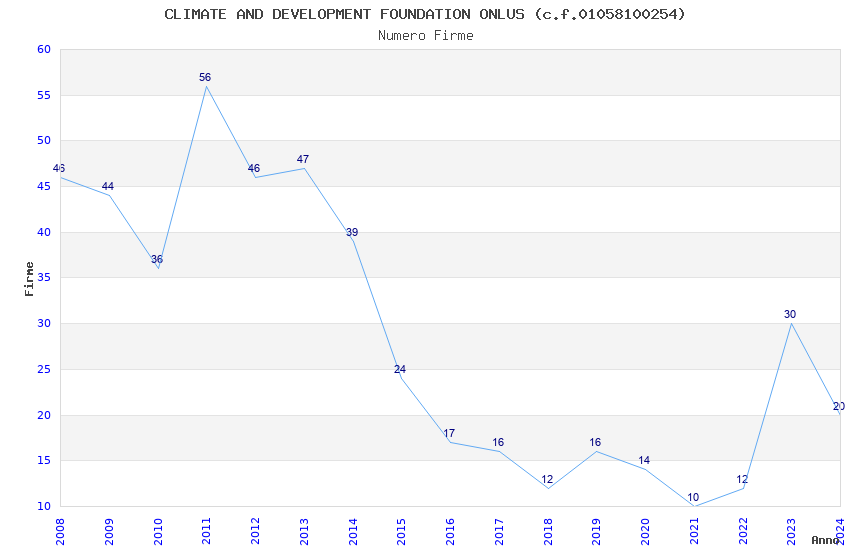Click the x-axis year 2012

tap(255, 531)
